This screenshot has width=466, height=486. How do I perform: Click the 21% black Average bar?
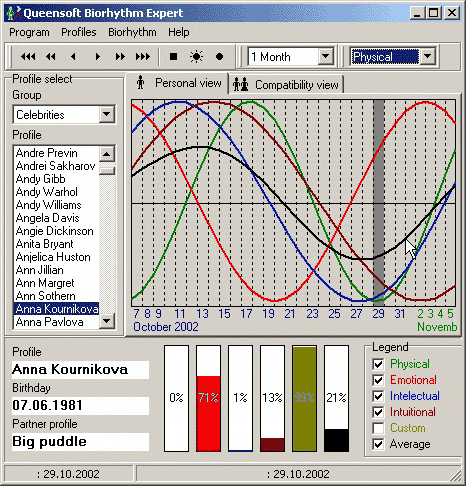[336, 398]
